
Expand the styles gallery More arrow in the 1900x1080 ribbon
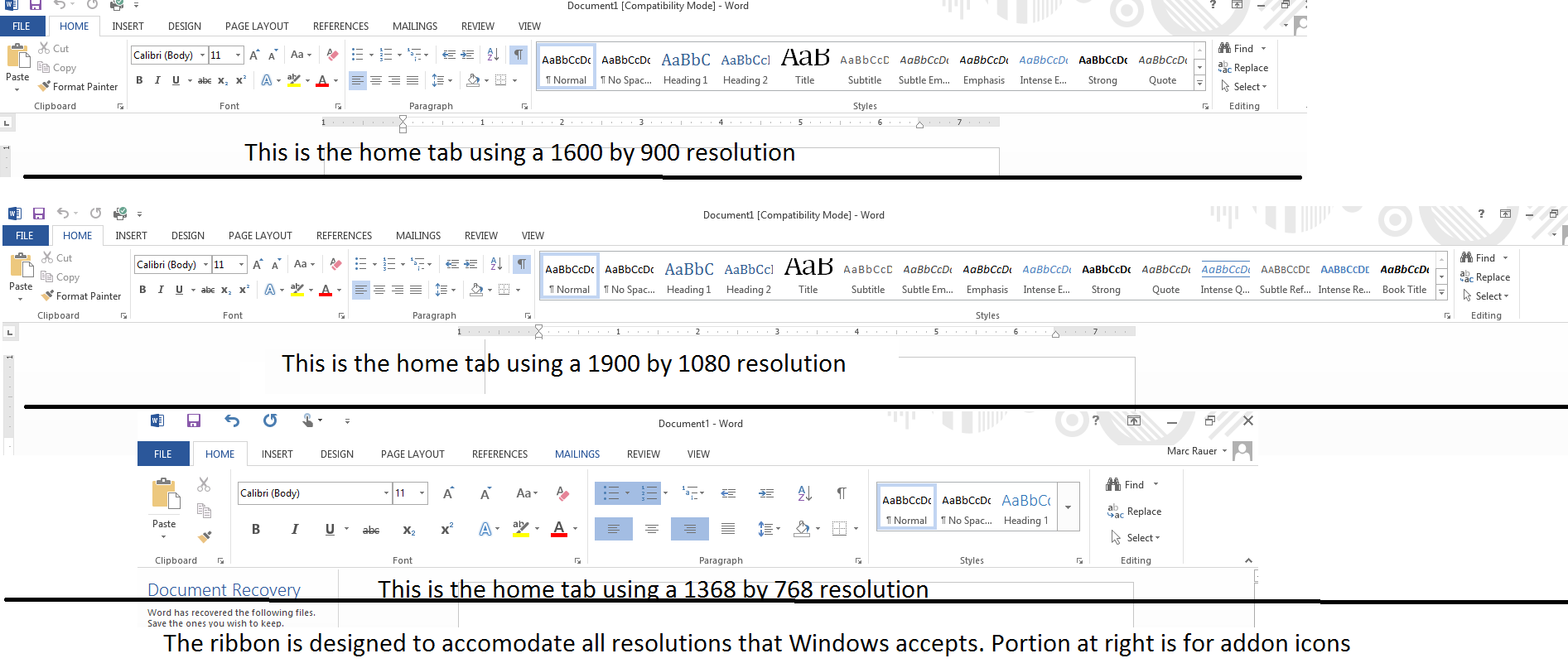point(1441,293)
